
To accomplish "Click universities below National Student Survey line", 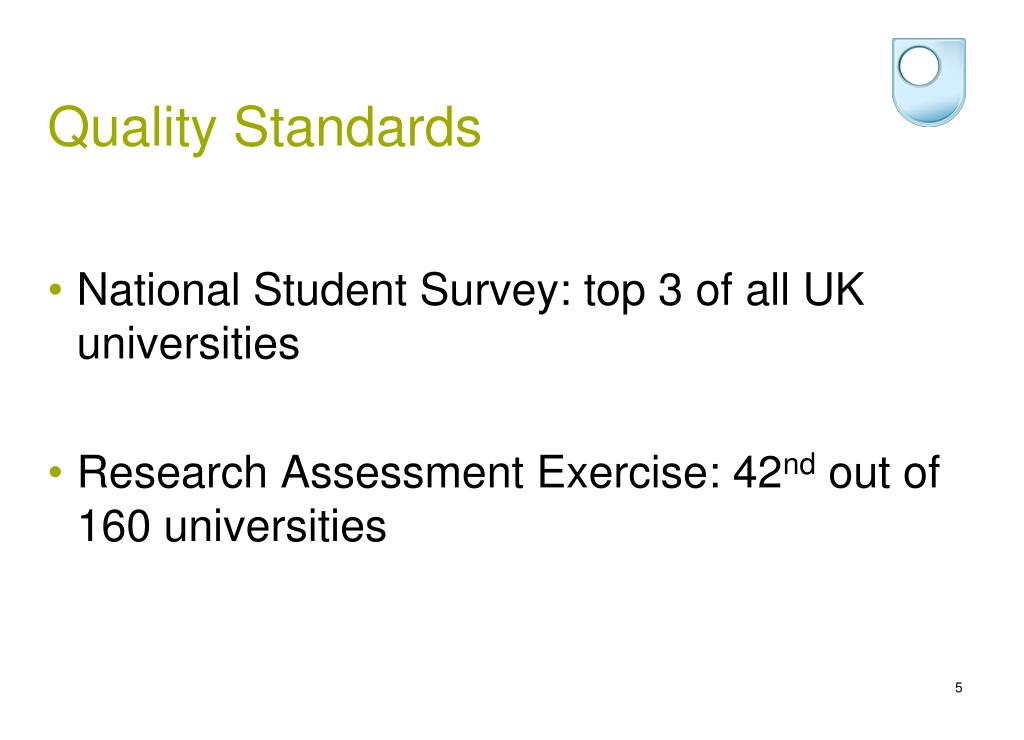I will (188, 343).
